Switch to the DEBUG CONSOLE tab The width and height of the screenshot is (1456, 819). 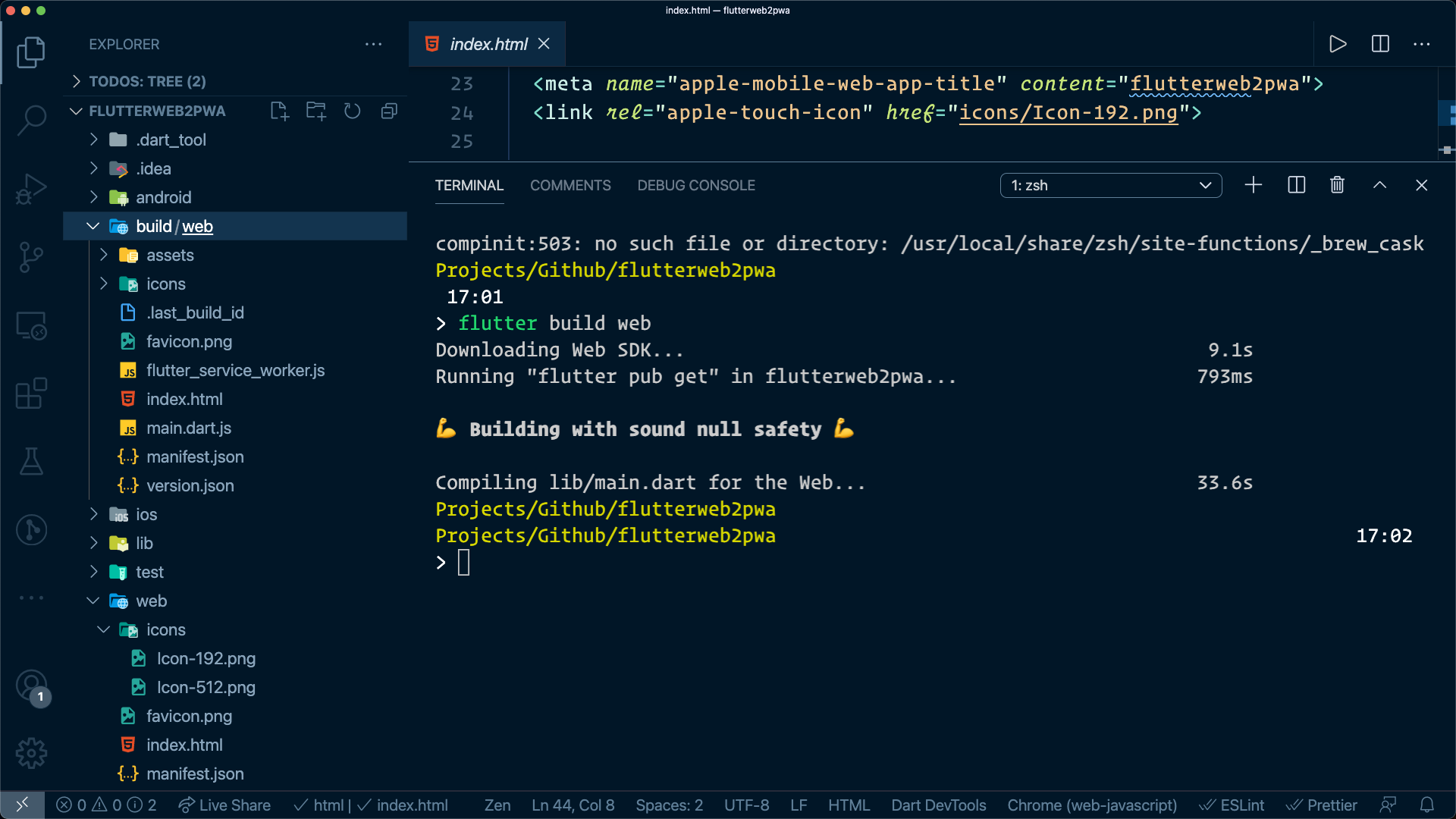(x=695, y=185)
